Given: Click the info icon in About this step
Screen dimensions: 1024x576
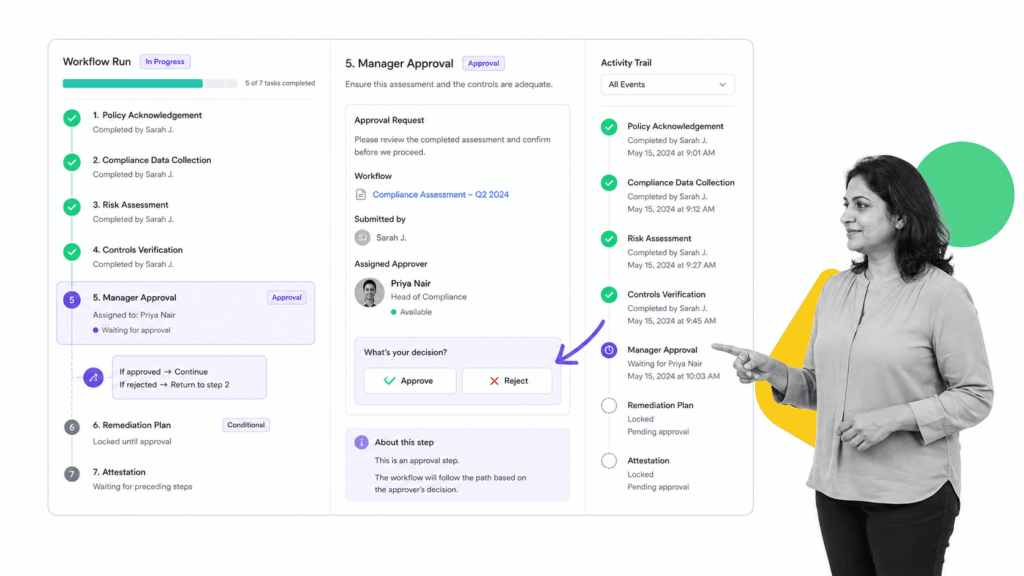Looking at the screenshot, I should pos(361,442).
